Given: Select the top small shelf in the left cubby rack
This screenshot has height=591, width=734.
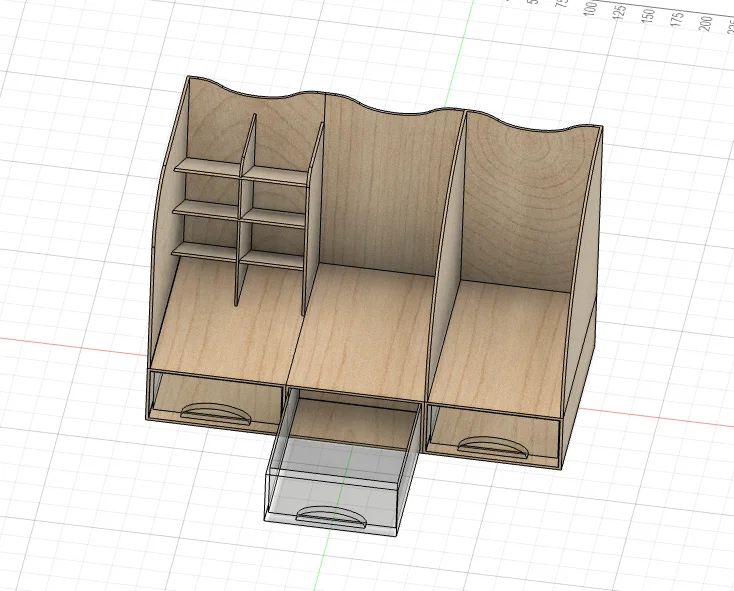Looking at the screenshot, I should (240, 171).
